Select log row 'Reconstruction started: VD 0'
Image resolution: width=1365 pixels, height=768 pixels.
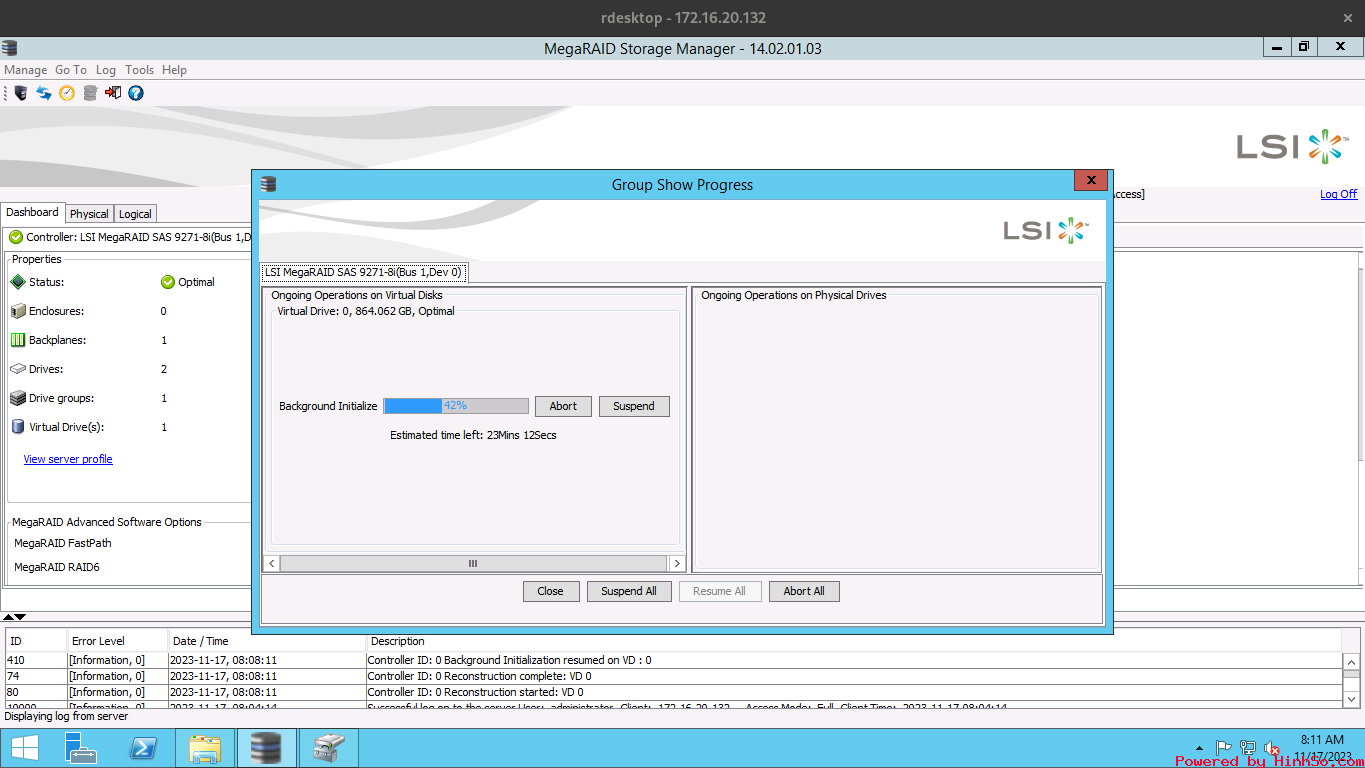coord(674,692)
